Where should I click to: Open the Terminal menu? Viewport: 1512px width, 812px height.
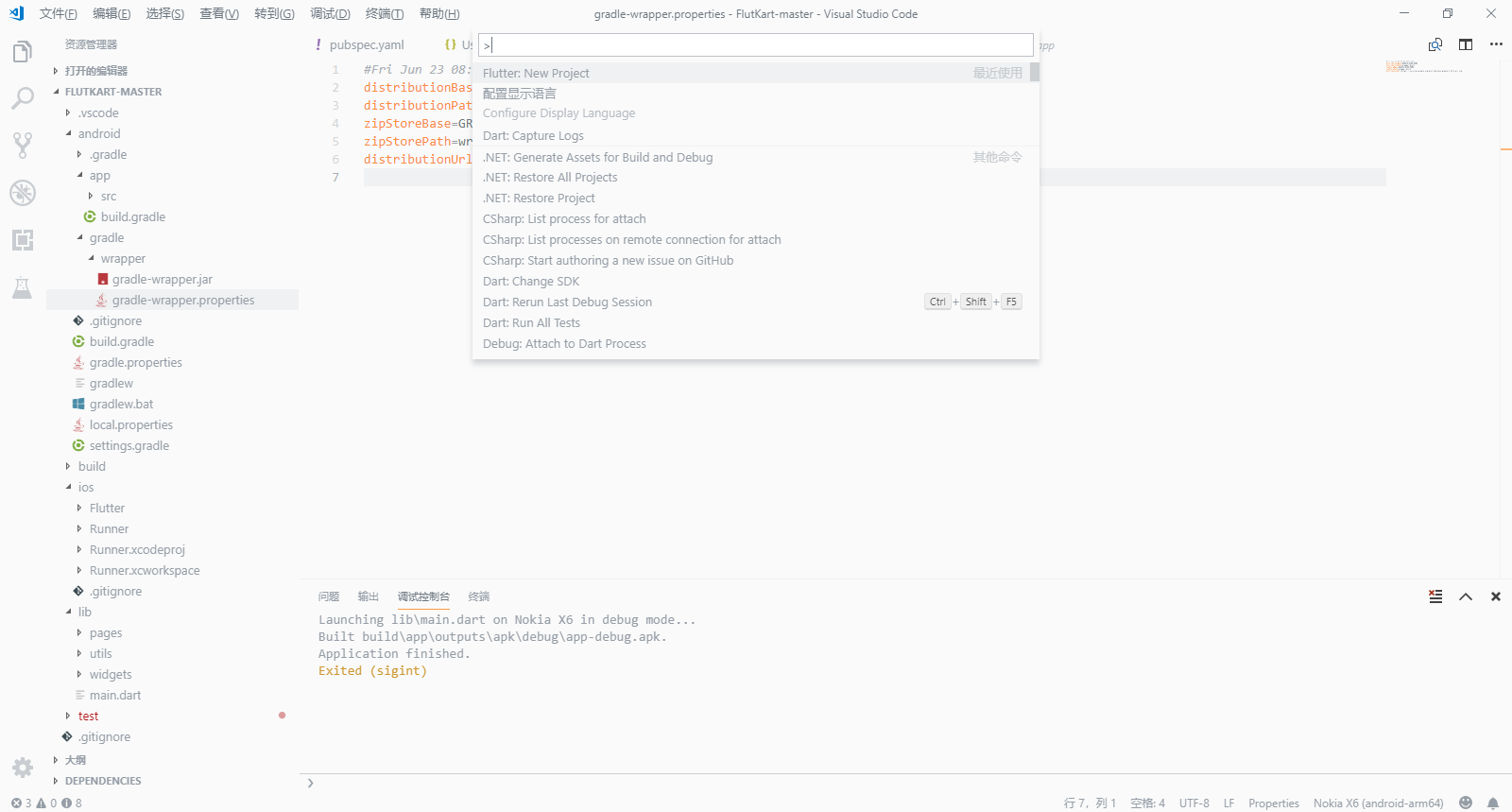point(385,13)
